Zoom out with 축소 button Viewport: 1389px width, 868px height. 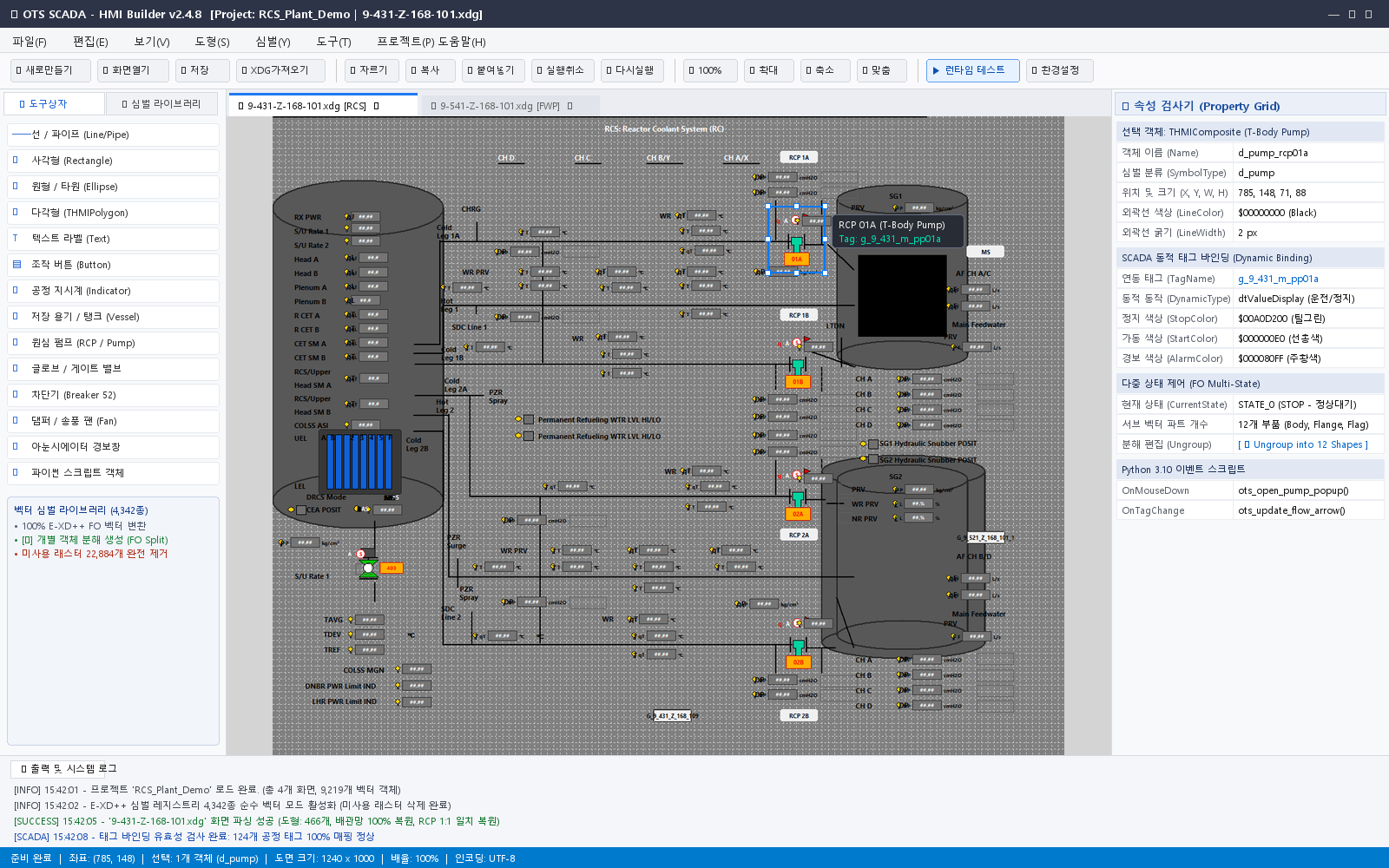826,70
